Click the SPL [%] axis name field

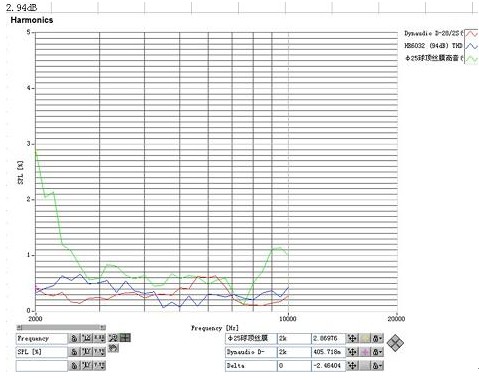pos(42,352)
